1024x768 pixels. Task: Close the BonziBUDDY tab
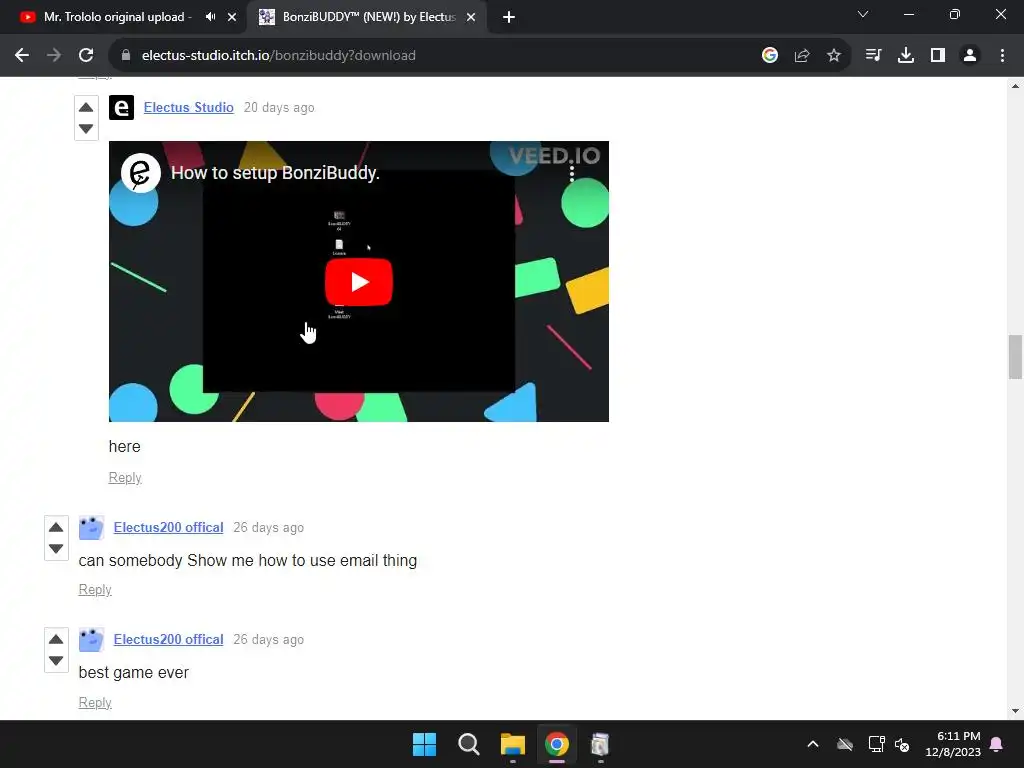(471, 17)
